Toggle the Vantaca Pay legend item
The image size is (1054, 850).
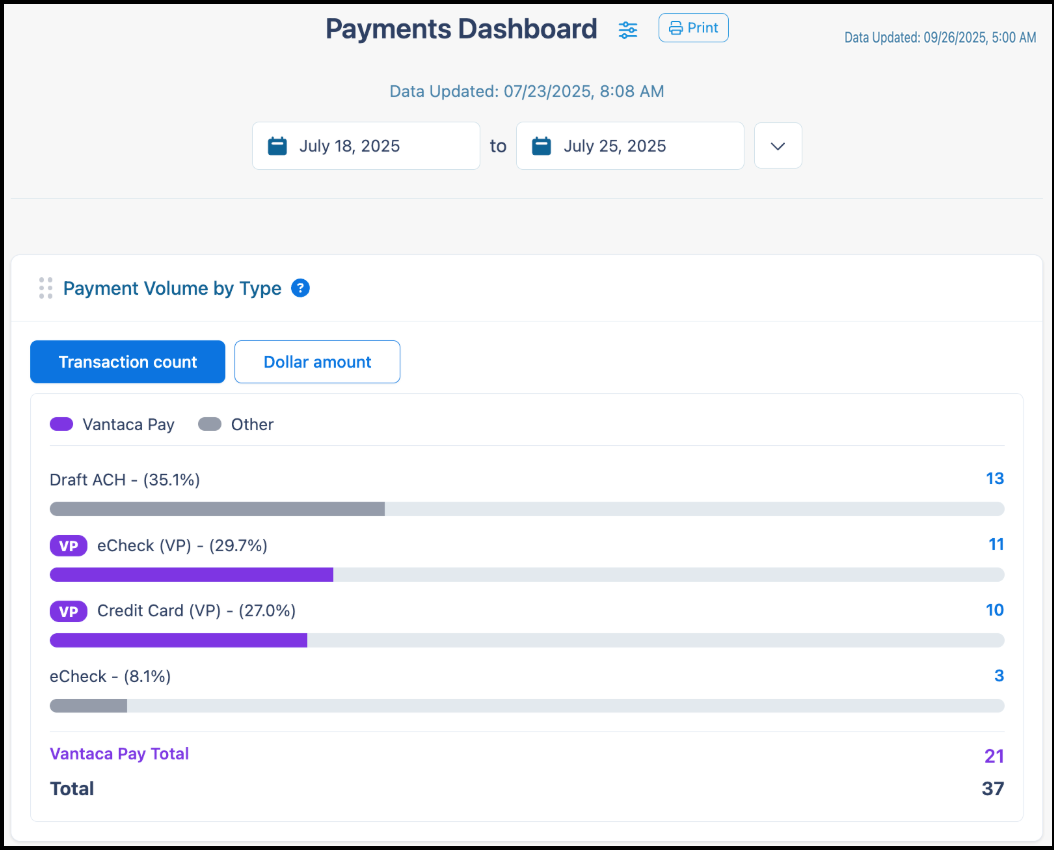[111, 424]
